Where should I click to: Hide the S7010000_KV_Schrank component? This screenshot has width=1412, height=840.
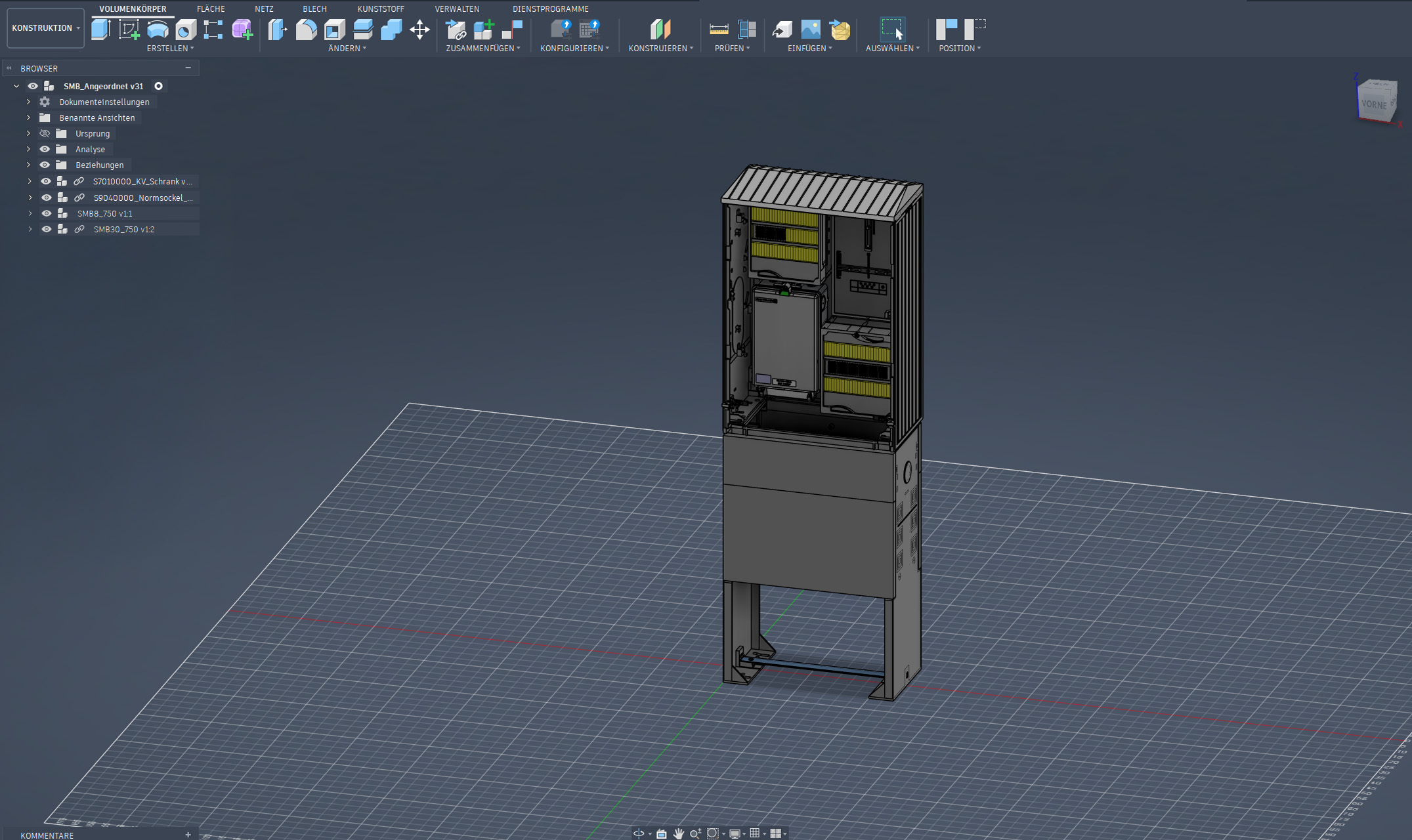click(x=46, y=181)
